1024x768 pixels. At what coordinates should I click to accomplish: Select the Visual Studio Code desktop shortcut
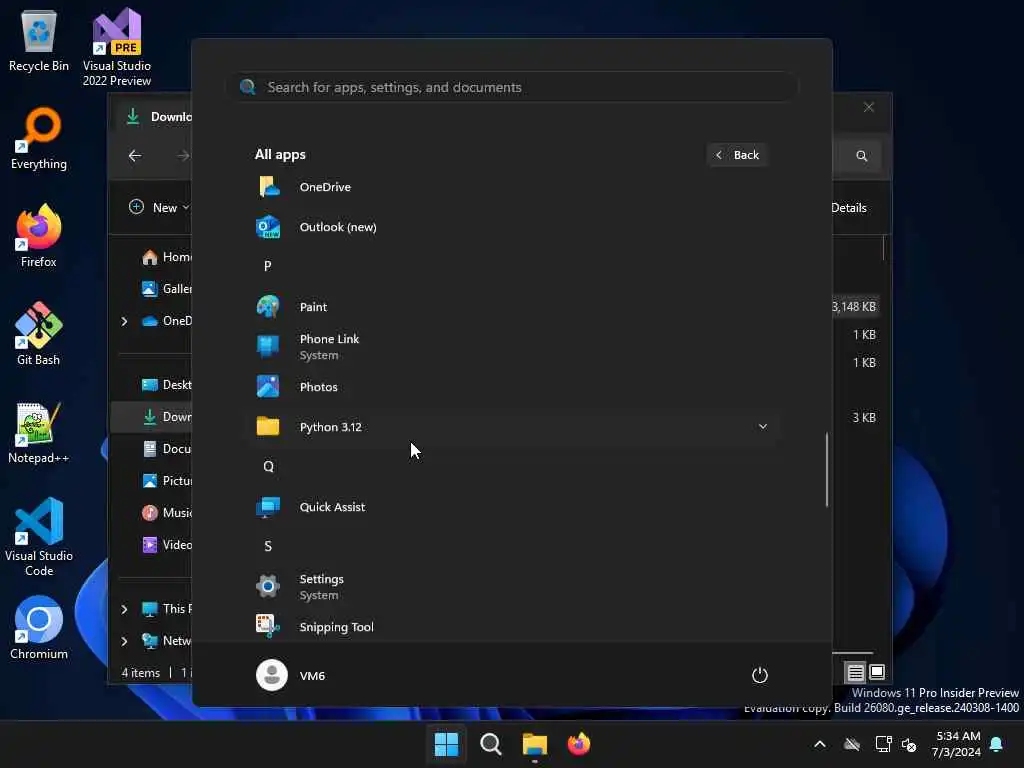pos(39,537)
